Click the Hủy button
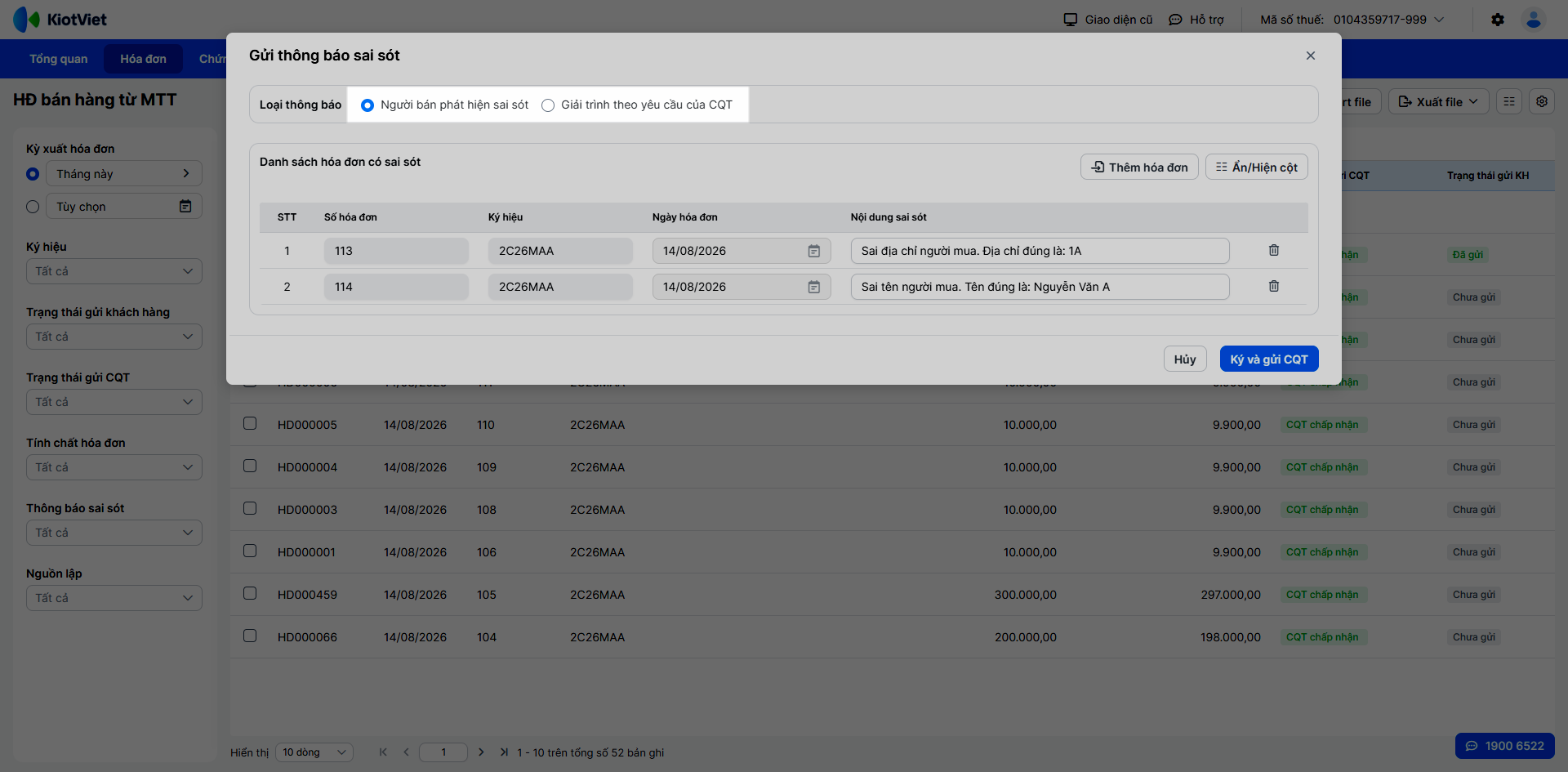Viewport: 1568px width, 772px height. click(x=1185, y=359)
